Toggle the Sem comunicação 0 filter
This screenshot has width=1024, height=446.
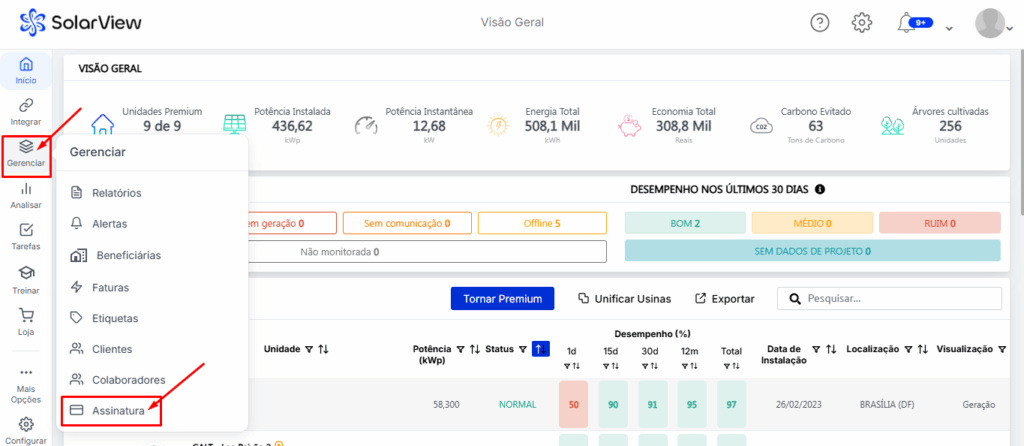pyautogui.click(x=406, y=223)
